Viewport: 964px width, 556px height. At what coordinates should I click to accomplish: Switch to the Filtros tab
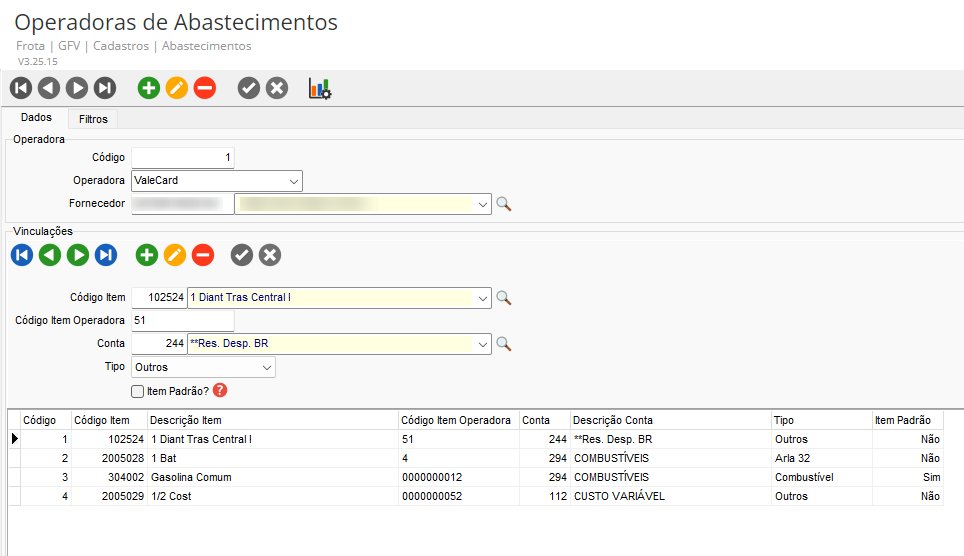(x=93, y=119)
